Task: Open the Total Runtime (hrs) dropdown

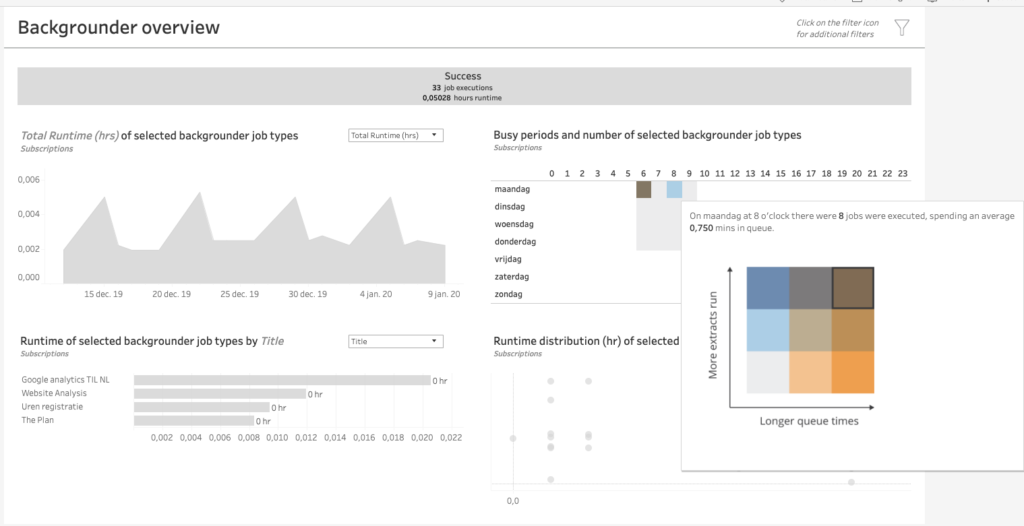Action: point(395,135)
